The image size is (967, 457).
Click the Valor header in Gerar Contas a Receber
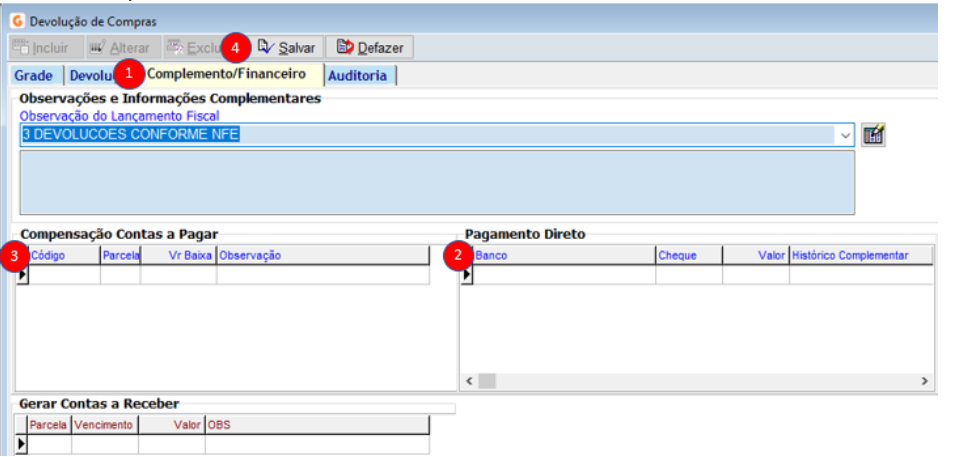pyautogui.click(x=171, y=425)
